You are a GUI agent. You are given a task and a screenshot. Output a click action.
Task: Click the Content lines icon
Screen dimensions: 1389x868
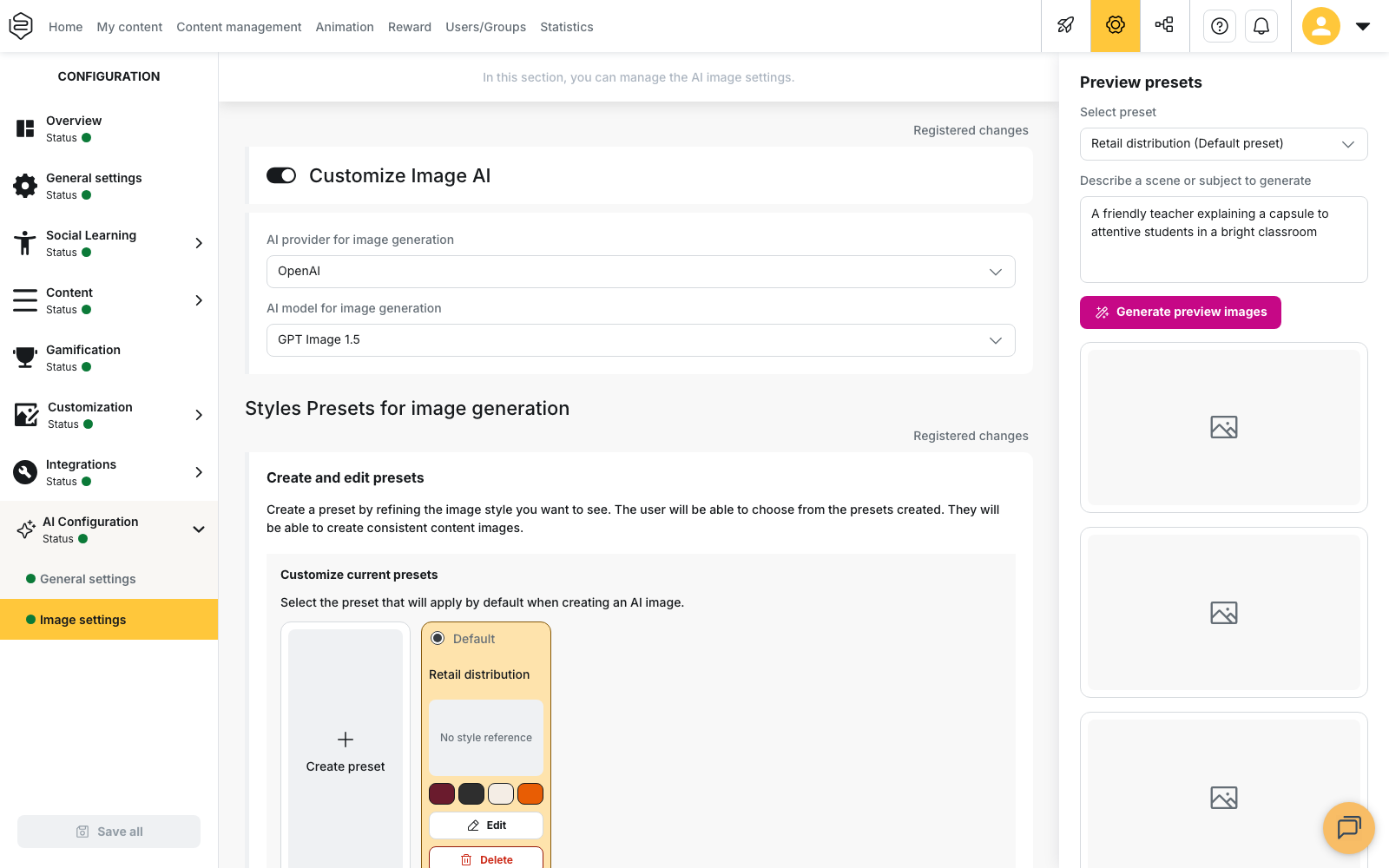coord(25,300)
